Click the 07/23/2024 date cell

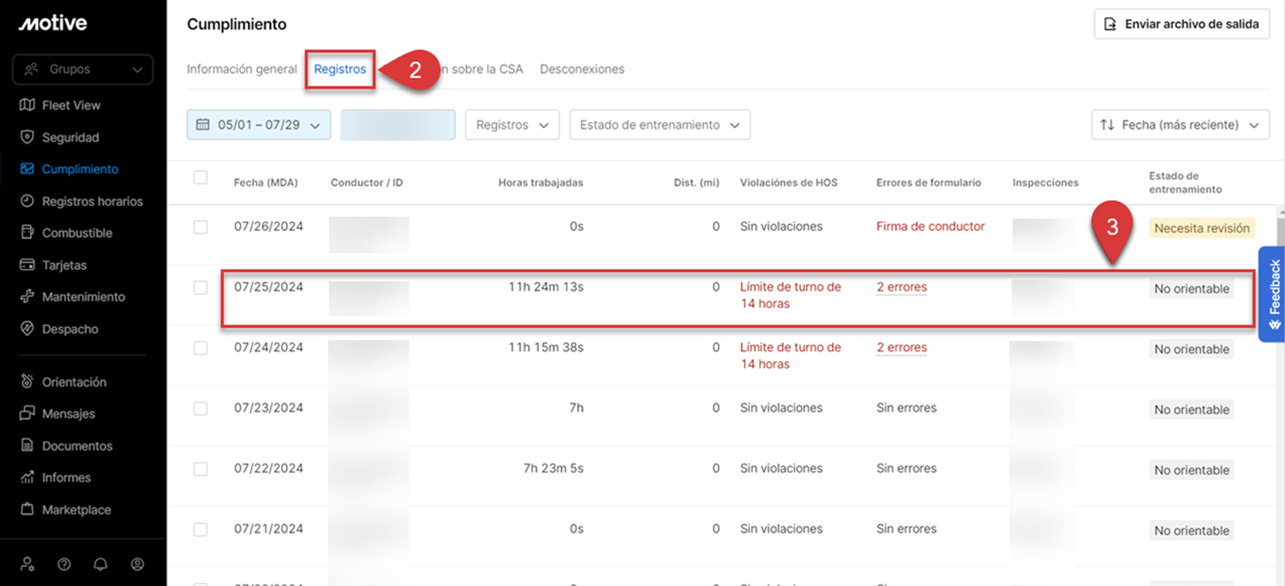[x=269, y=408]
